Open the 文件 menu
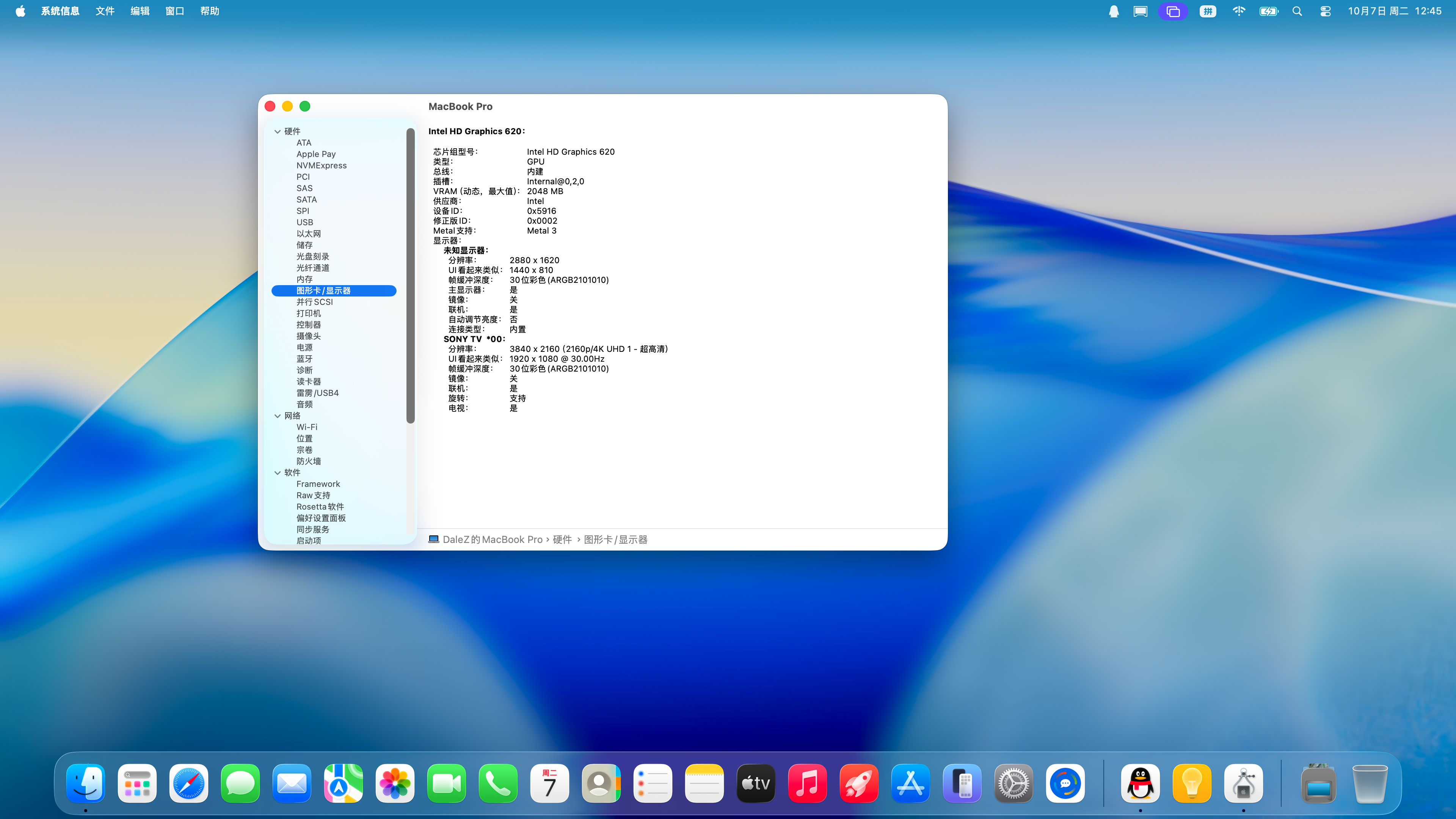The image size is (1456, 819). pyautogui.click(x=105, y=11)
